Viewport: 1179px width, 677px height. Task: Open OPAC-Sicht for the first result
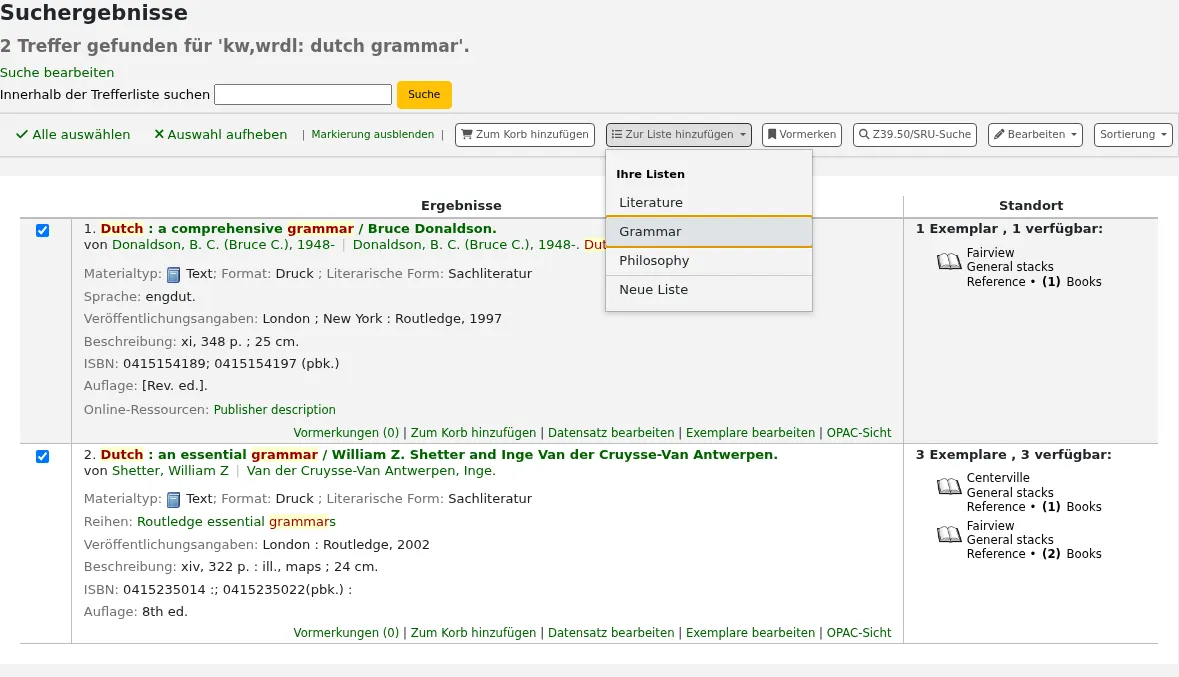(x=859, y=433)
